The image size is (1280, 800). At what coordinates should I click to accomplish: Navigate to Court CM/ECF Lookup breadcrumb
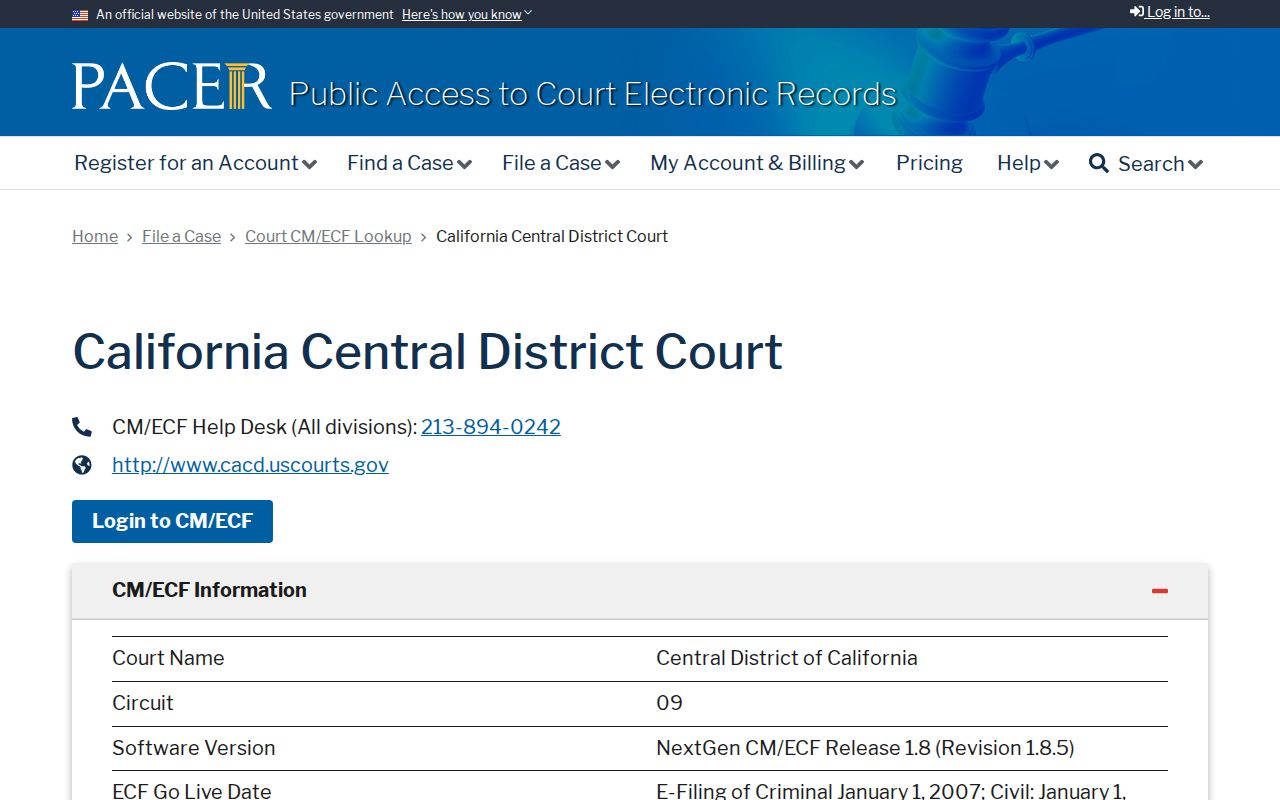click(328, 236)
